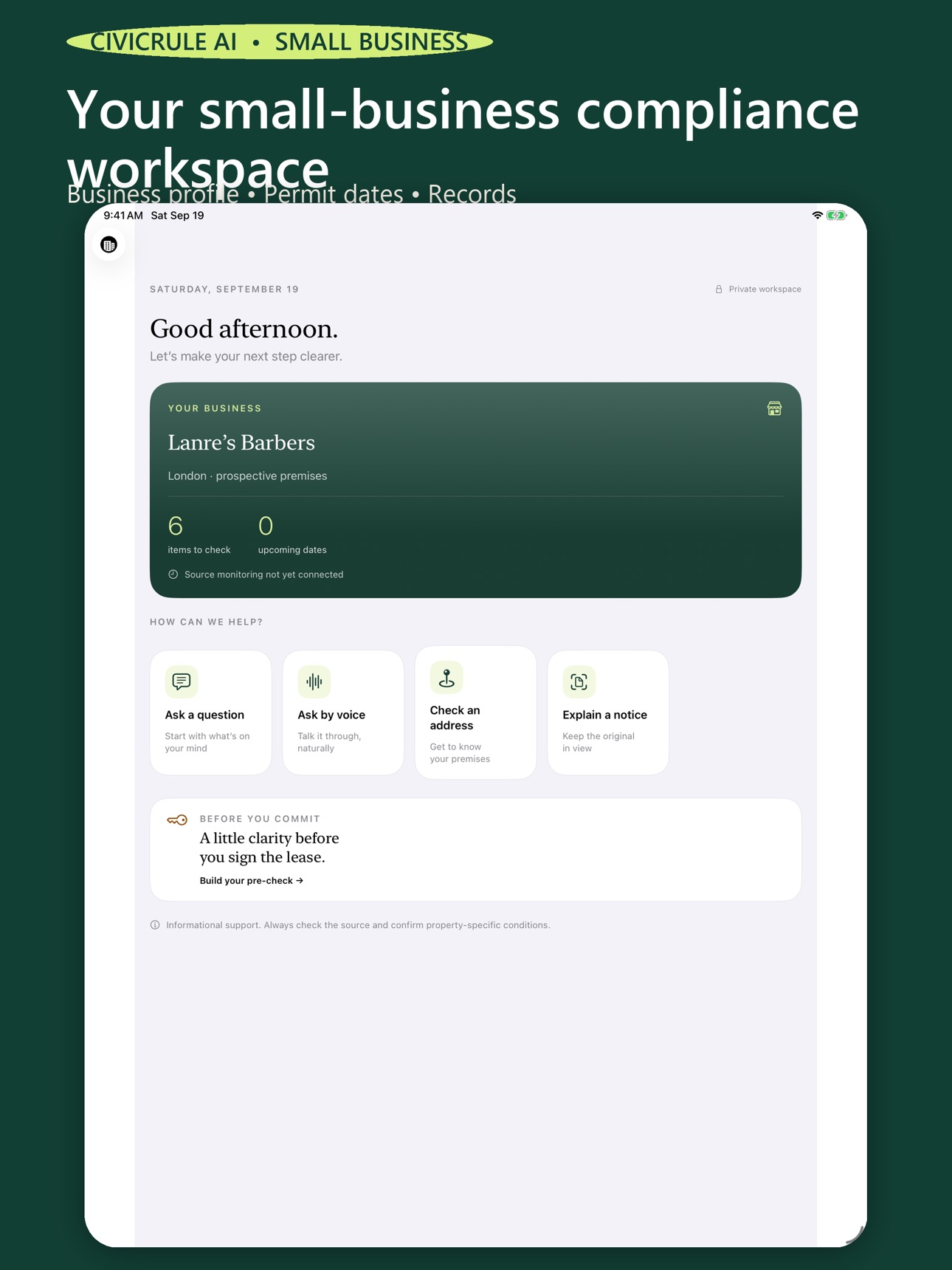Tap the storefront icon on the business card
952x1270 pixels.
[x=774, y=408]
